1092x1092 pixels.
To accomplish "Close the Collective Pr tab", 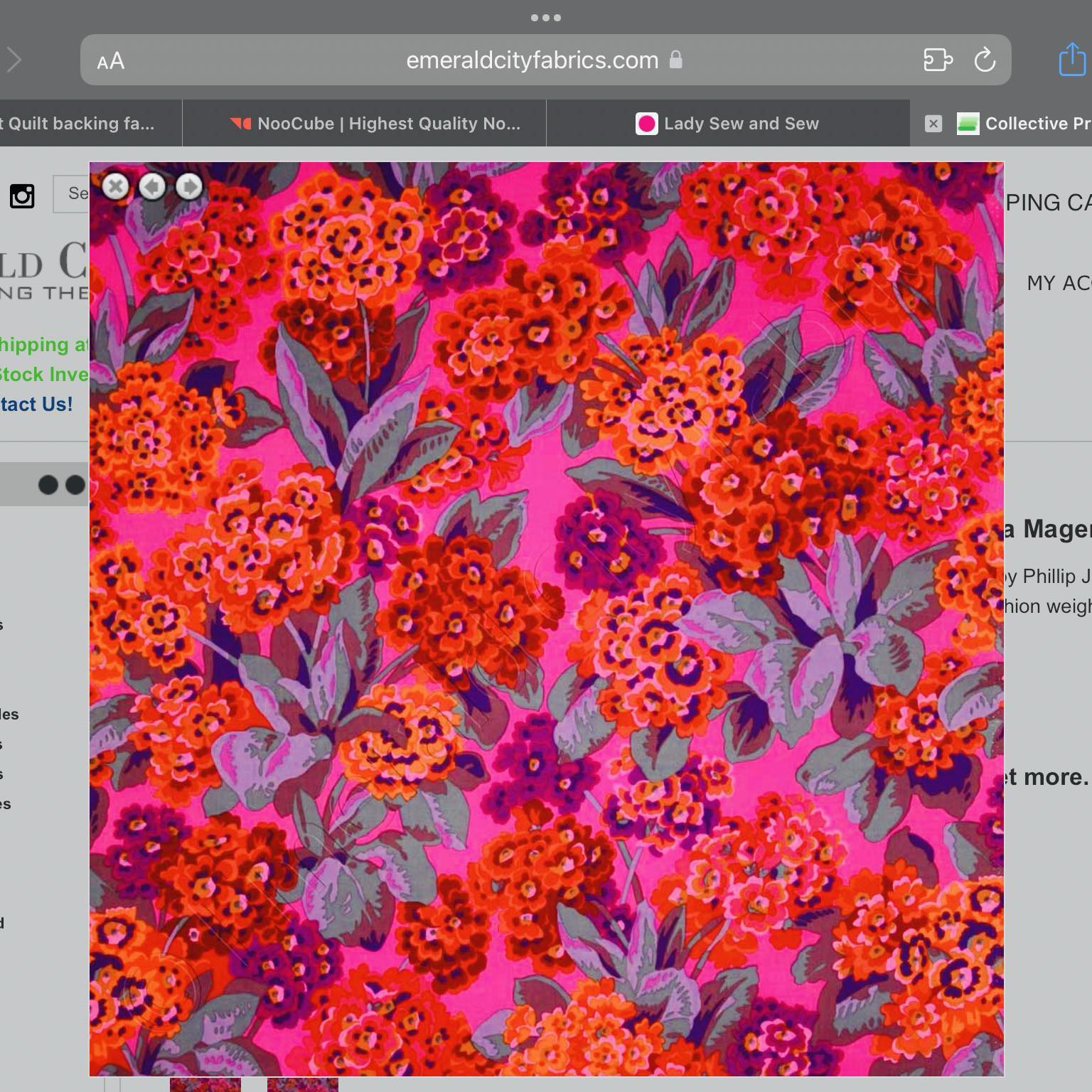I will tap(933, 124).
